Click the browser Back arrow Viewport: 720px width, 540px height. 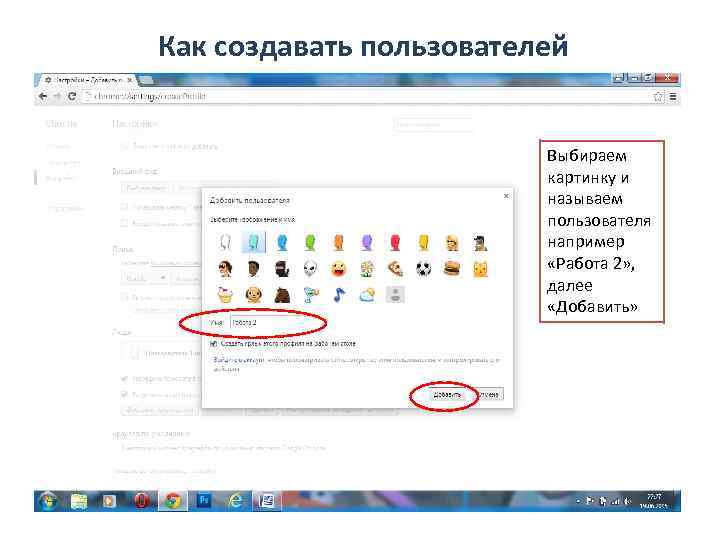click(43, 96)
